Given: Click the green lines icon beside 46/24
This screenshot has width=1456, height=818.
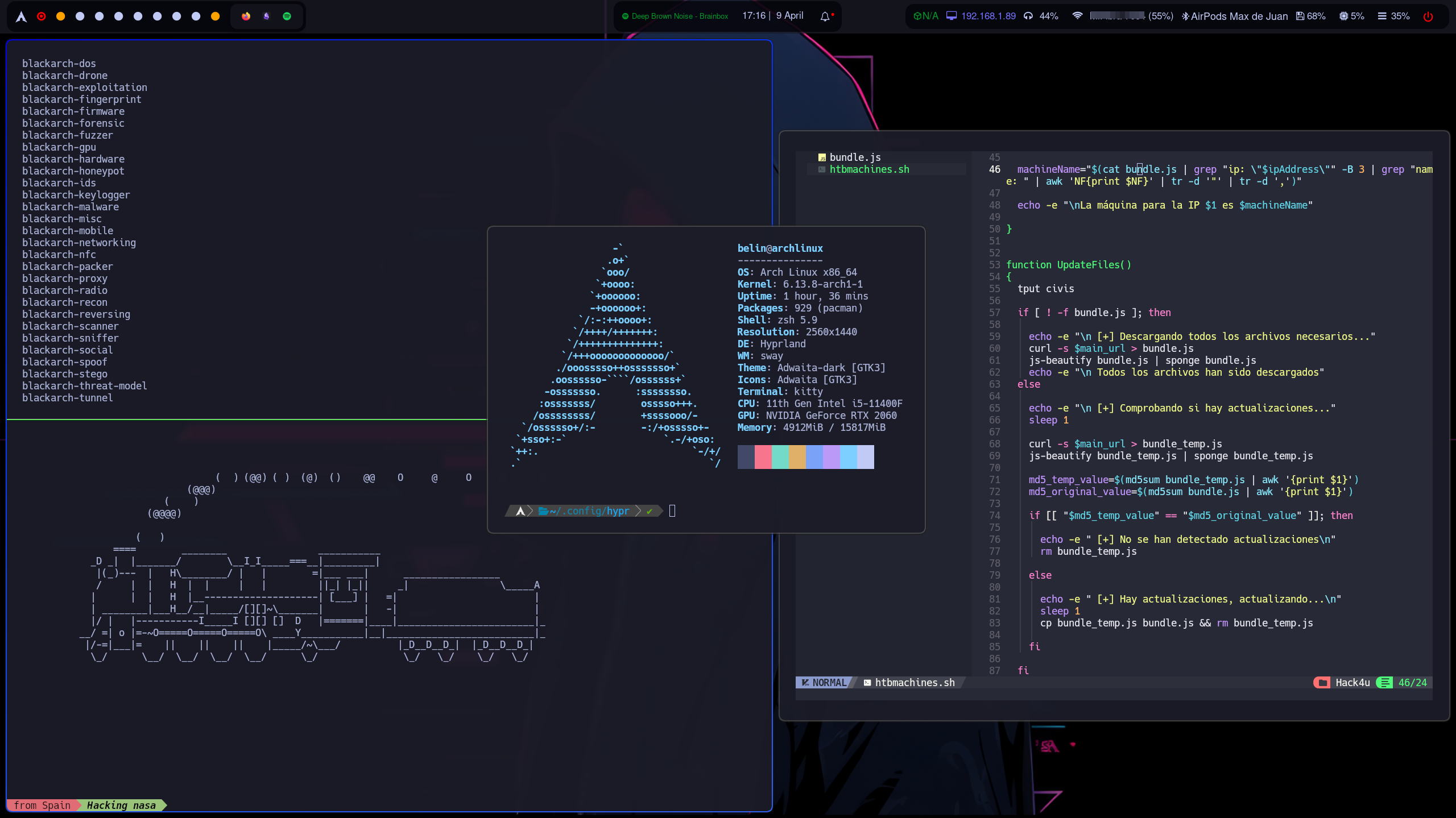Looking at the screenshot, I should click(1384, 683).
